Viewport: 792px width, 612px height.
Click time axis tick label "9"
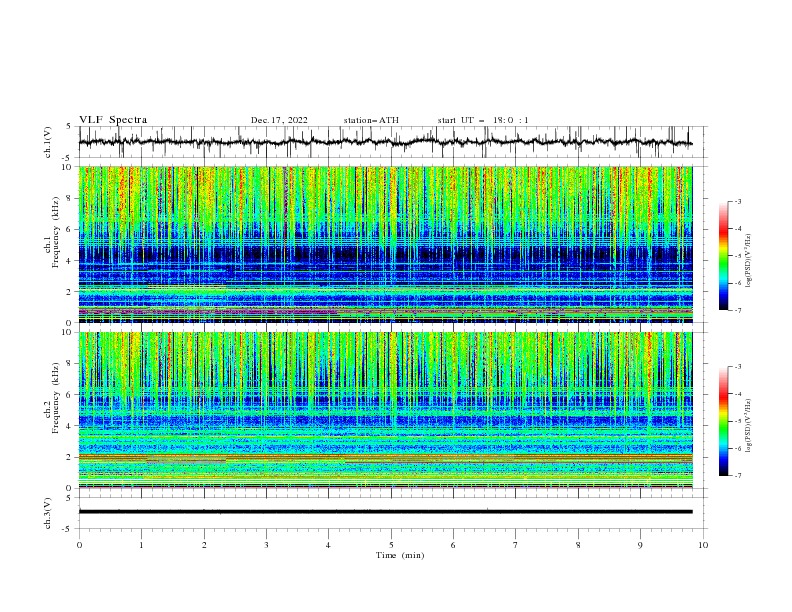click(640, 545)
